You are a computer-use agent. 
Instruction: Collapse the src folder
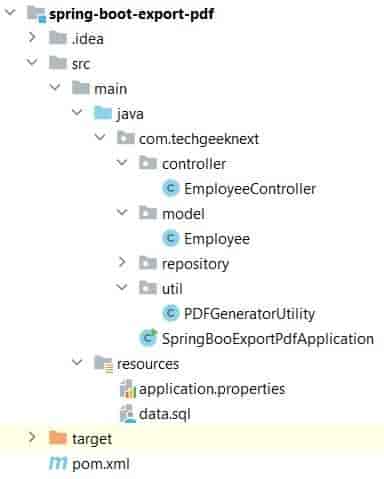tap(32, 62)
